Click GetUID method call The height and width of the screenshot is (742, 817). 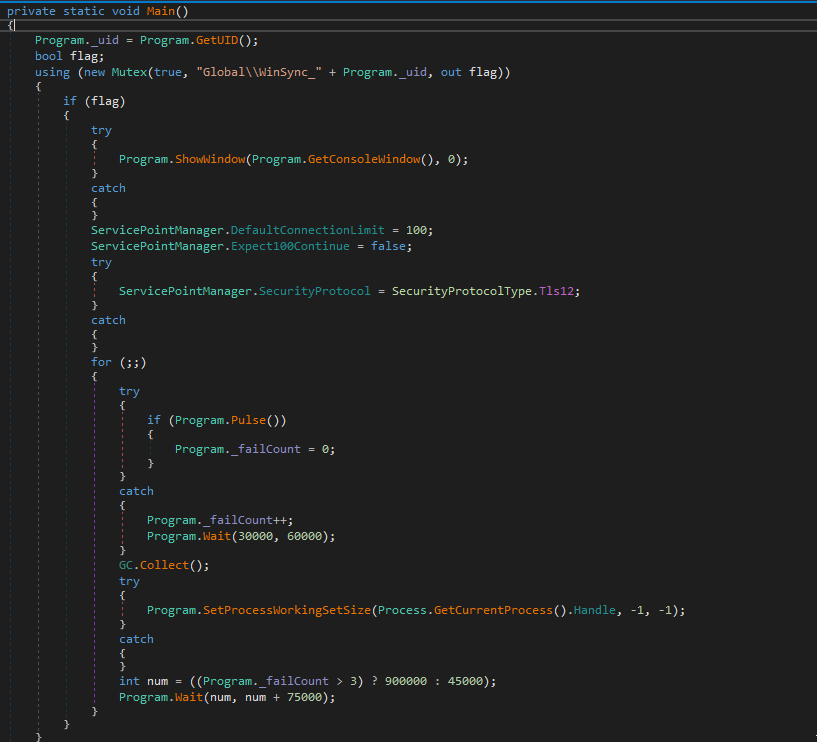tap(217, 40)
